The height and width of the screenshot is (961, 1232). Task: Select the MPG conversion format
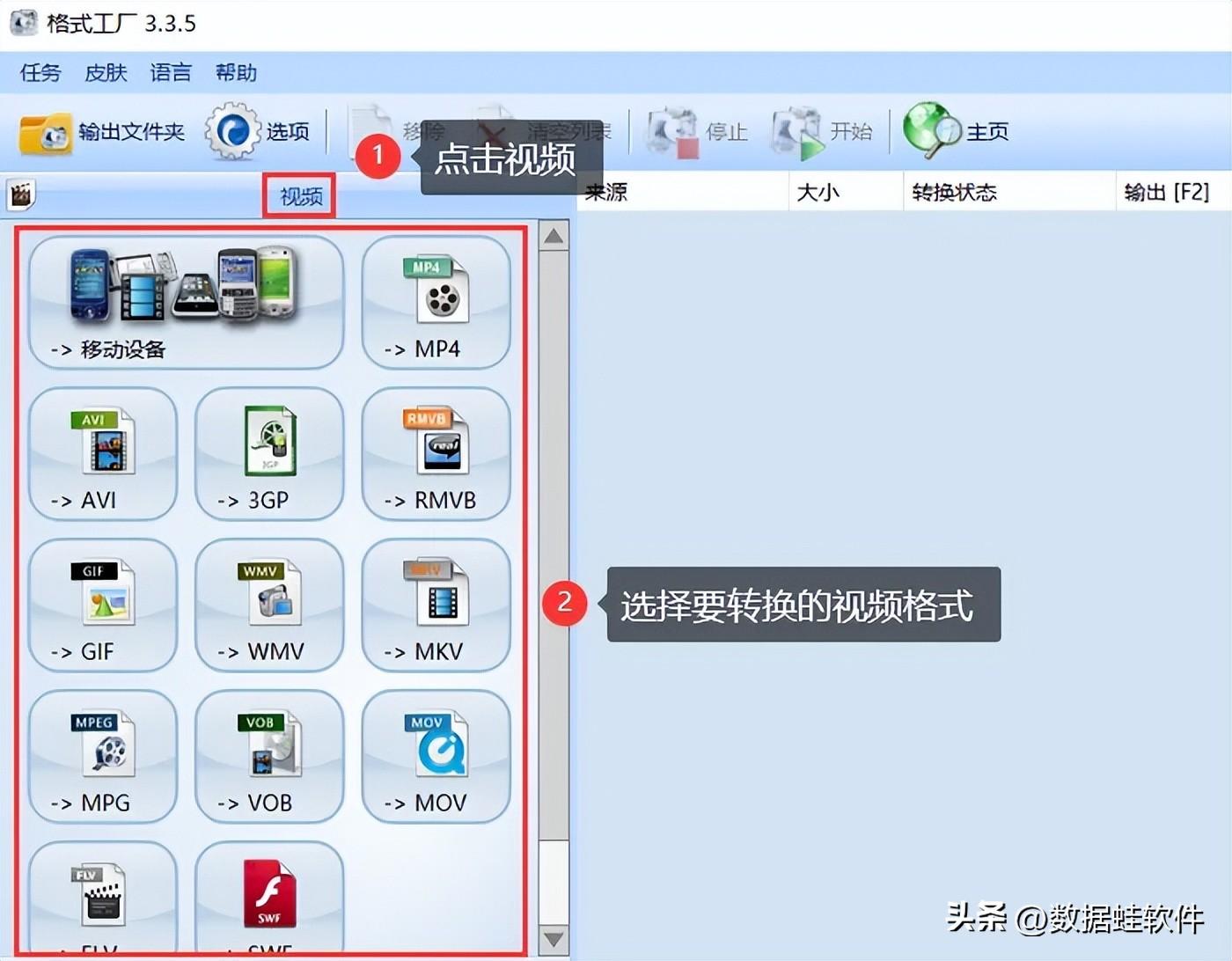point(103,757)
